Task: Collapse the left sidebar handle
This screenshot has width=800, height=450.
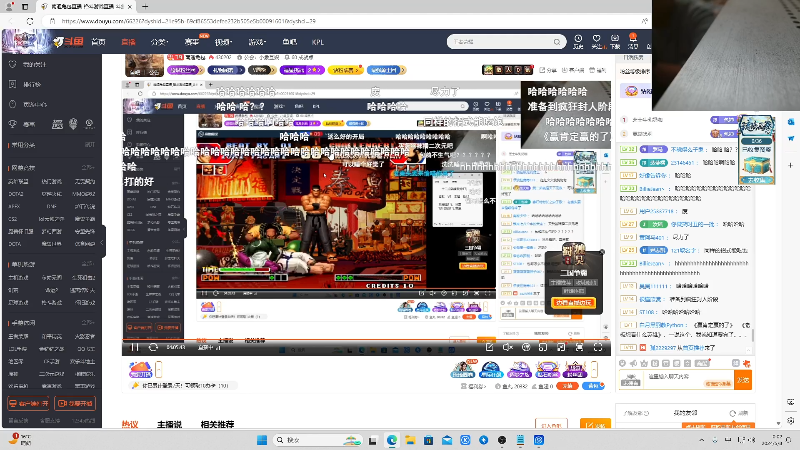Action: pyautogui.click(x=103, y=242)
